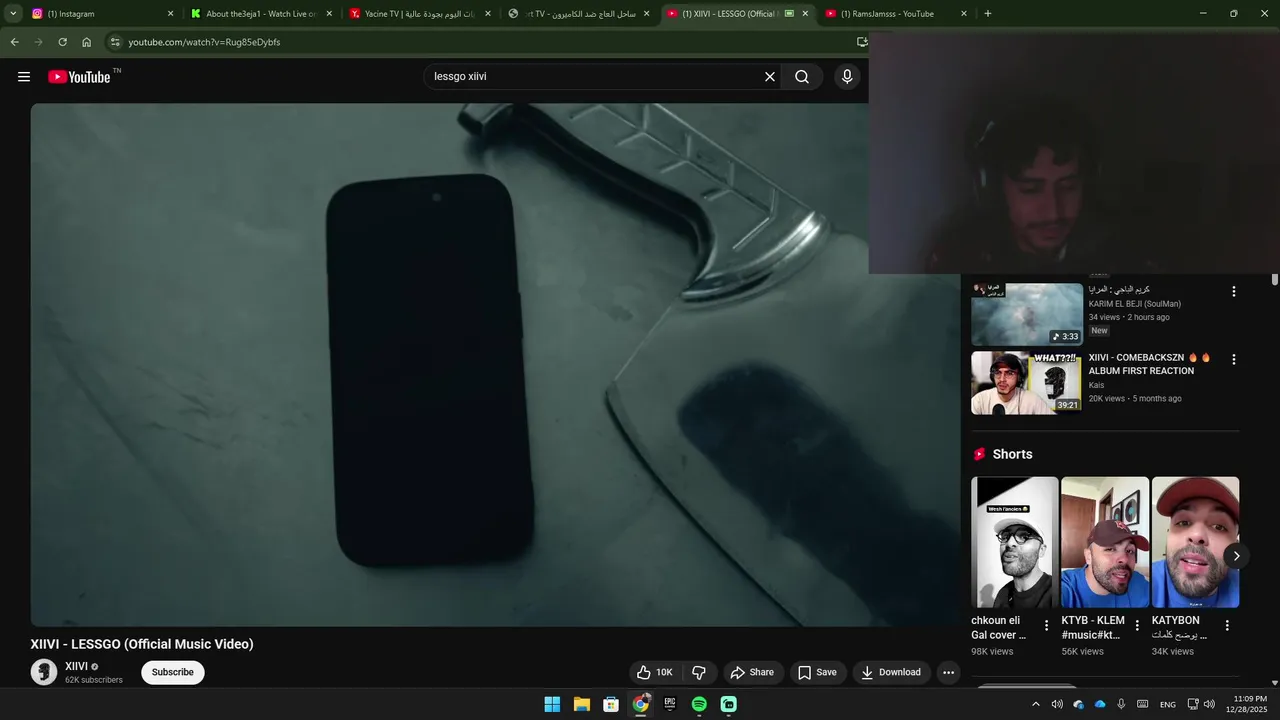The height and width of the screenshot is (720, 1280).
Task: Open the XIIVI channel name link
Action: point(76,666)
